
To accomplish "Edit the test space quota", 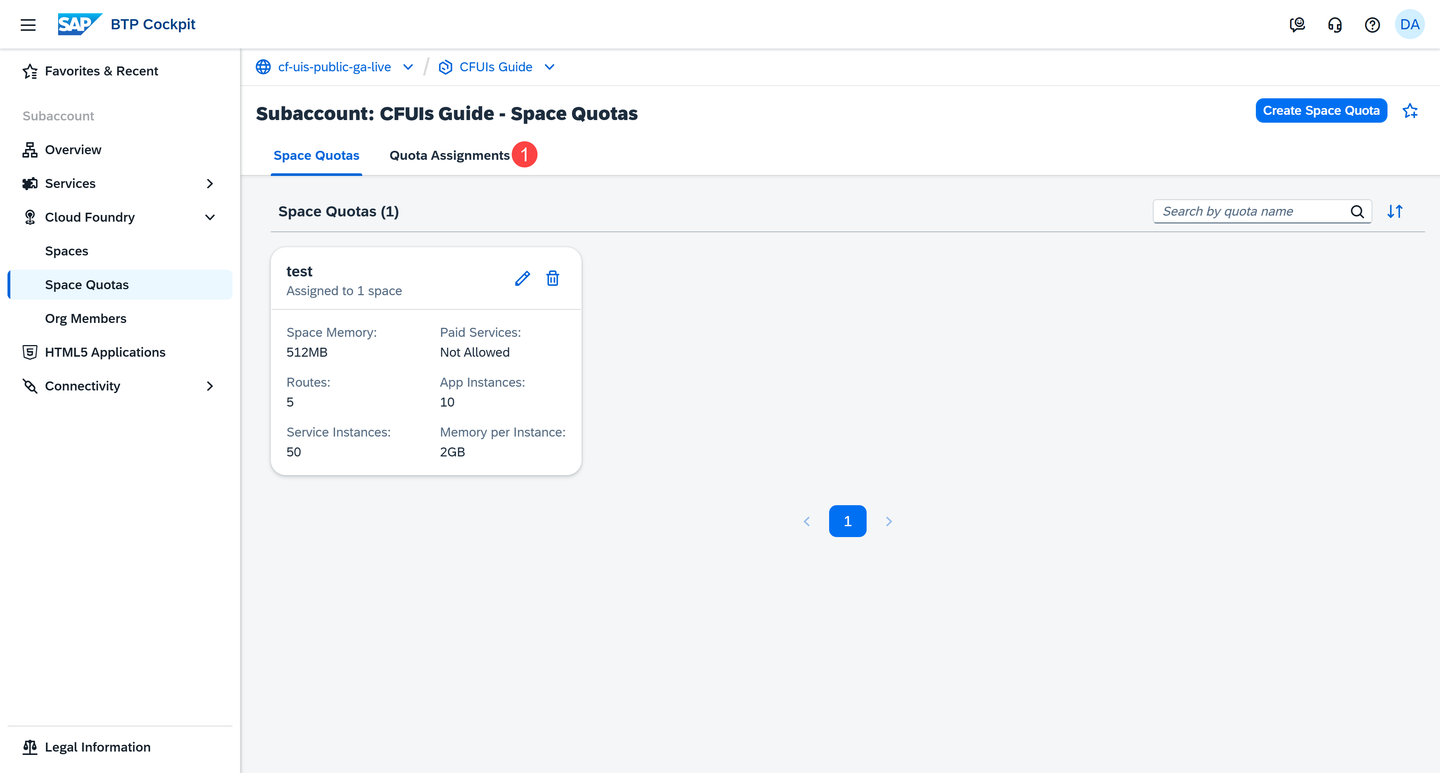I will (522, 279).
